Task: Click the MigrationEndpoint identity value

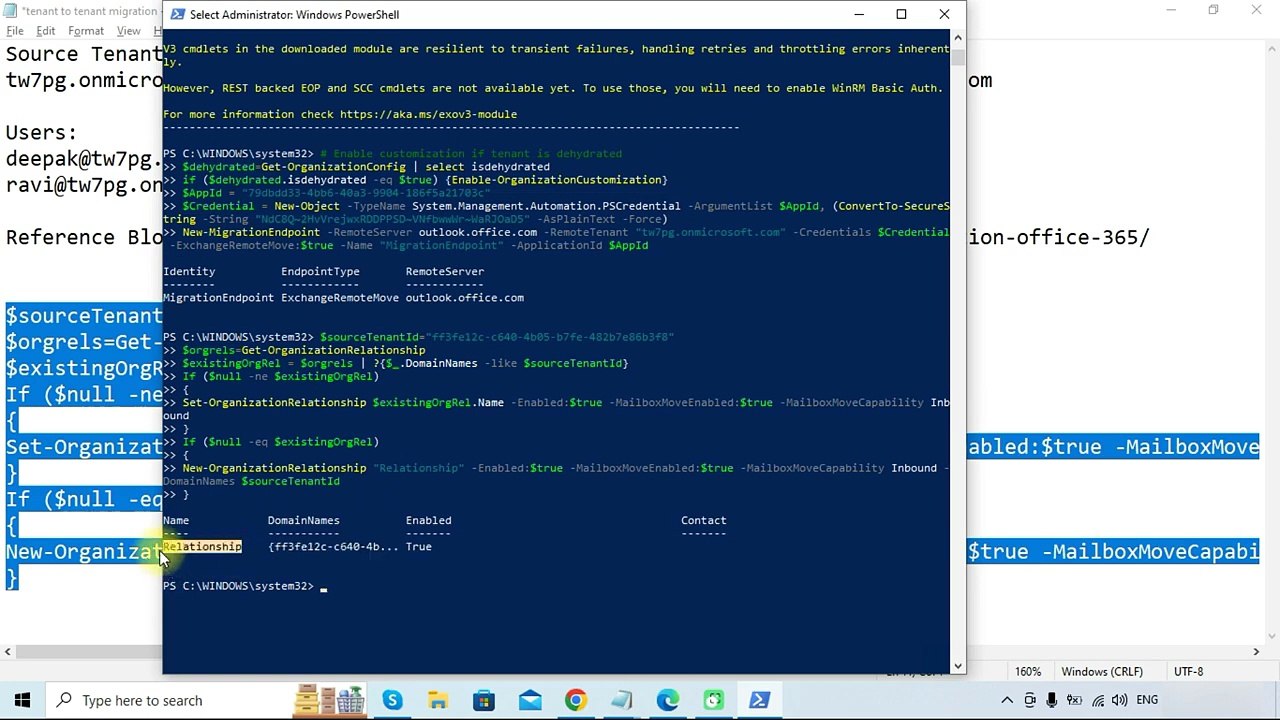Action: [x=218, y=298]
